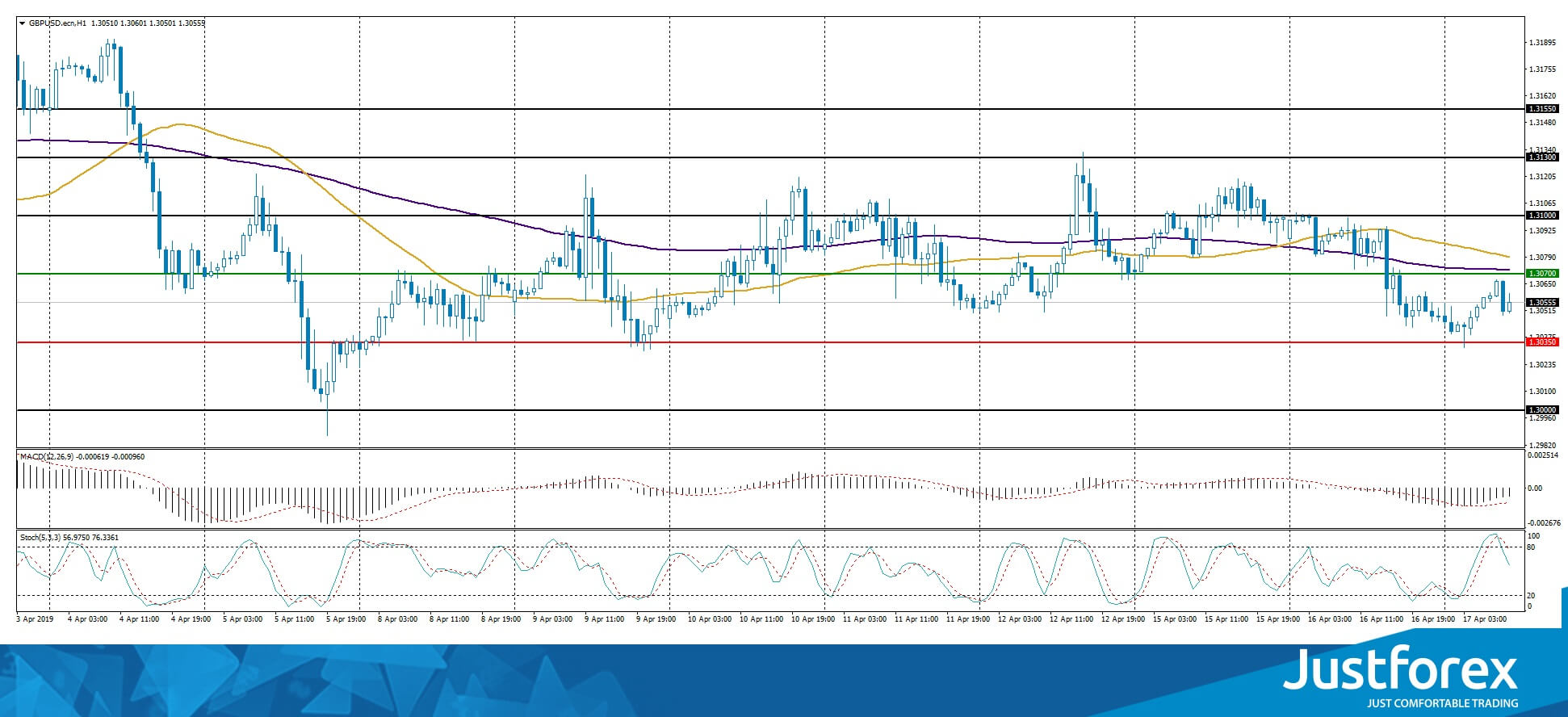The image size is (1568, 717).
Task: Click the 16 Apr 19:00 time label
Action: [x=1432, y=619]
